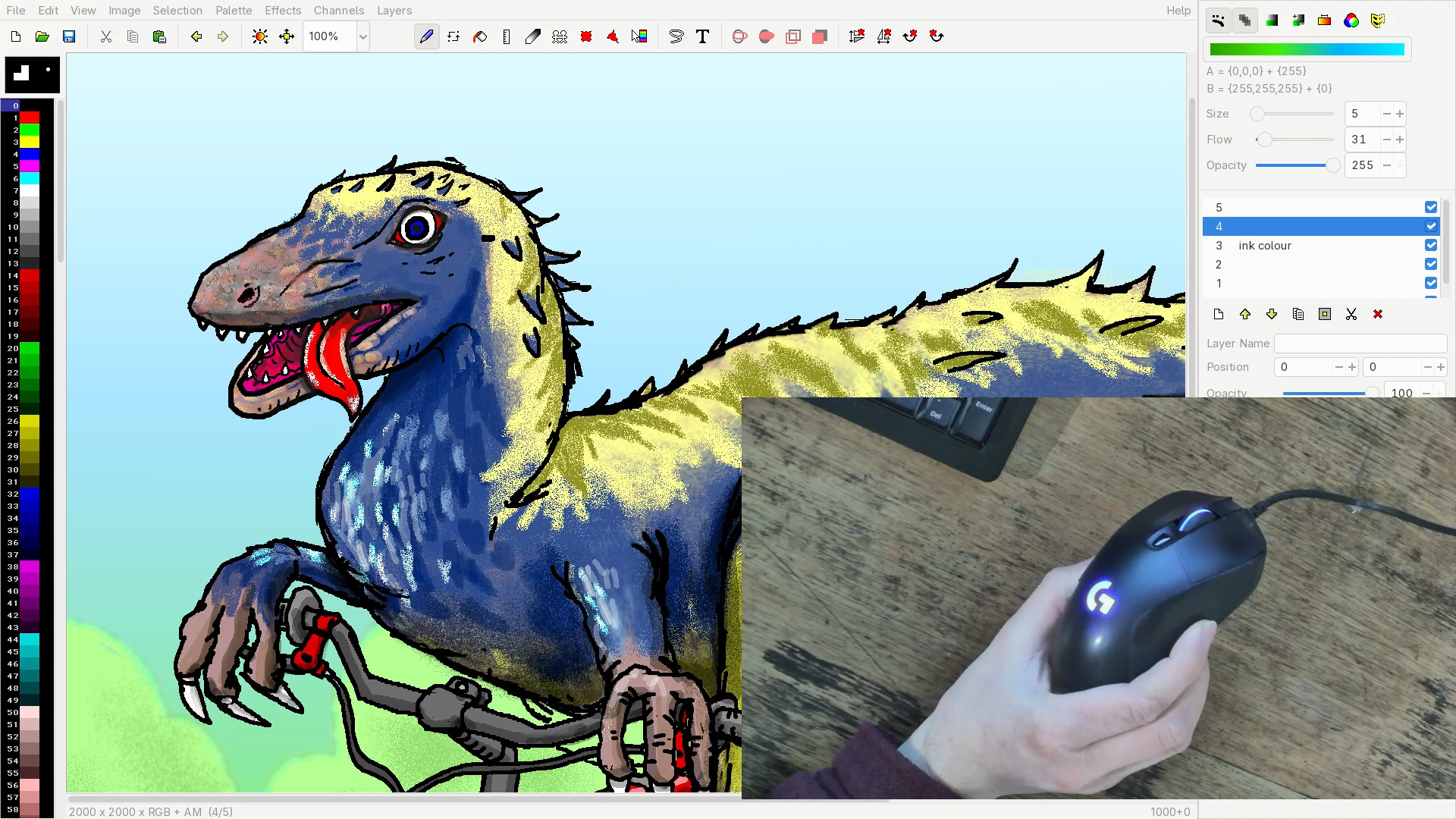Uncheck the ink colour layer checkbox
The image size is (1456, 819).
point(1430,245)
